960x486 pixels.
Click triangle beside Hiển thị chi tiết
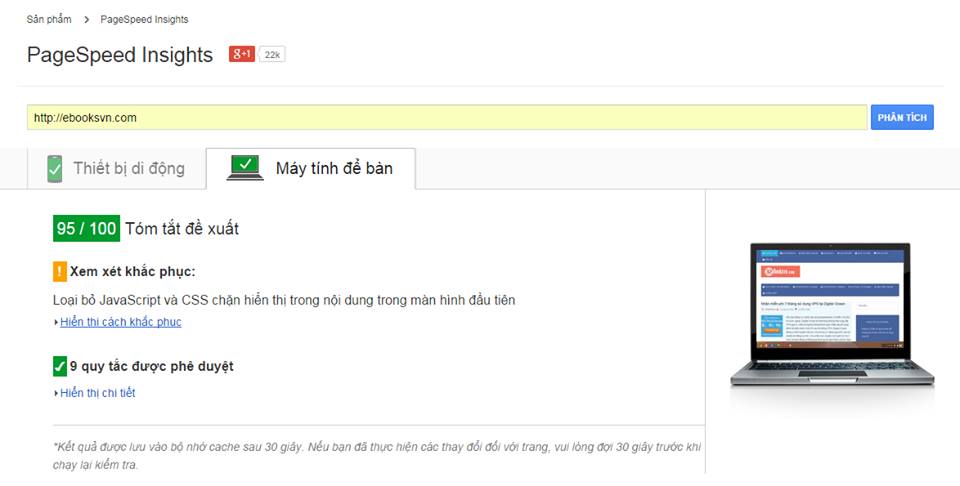pos(56,394)
